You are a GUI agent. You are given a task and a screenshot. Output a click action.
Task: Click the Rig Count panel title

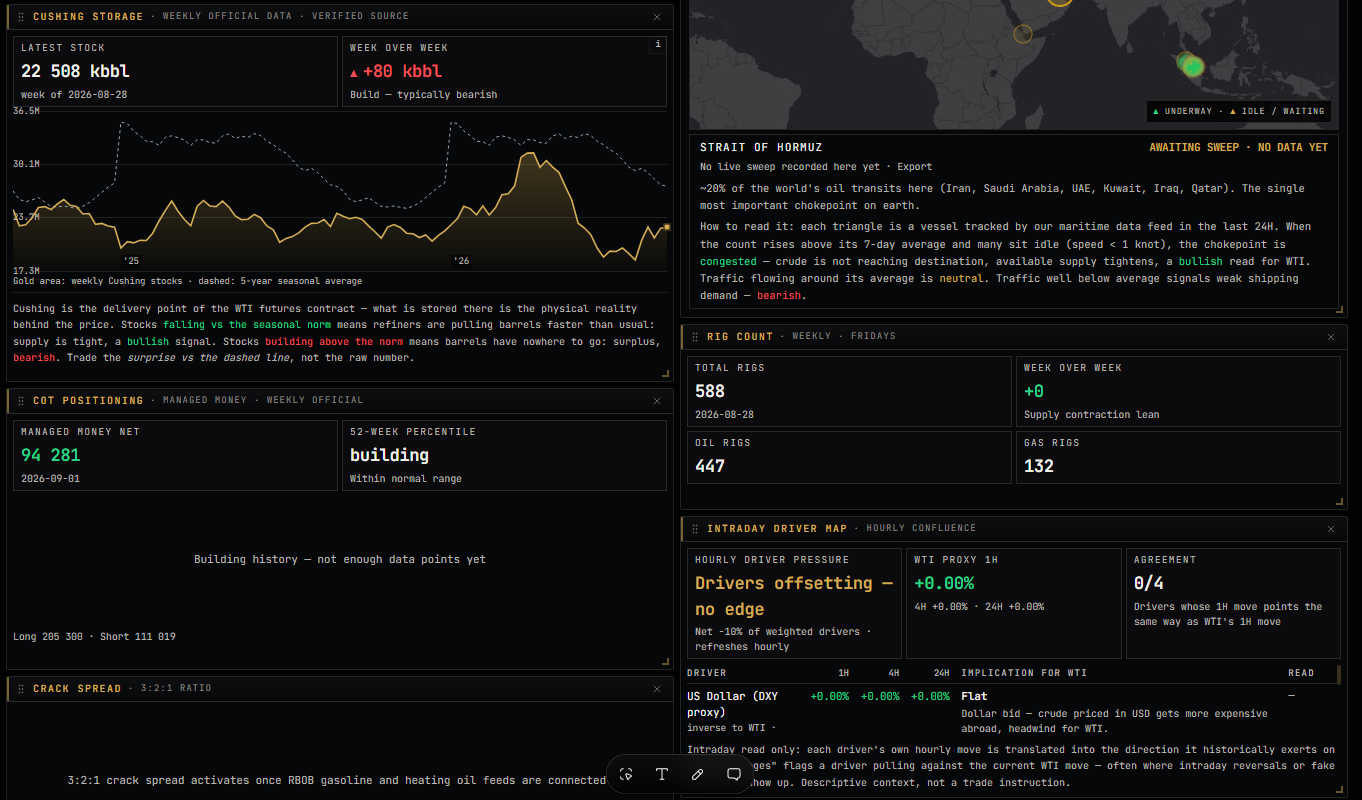740,337
